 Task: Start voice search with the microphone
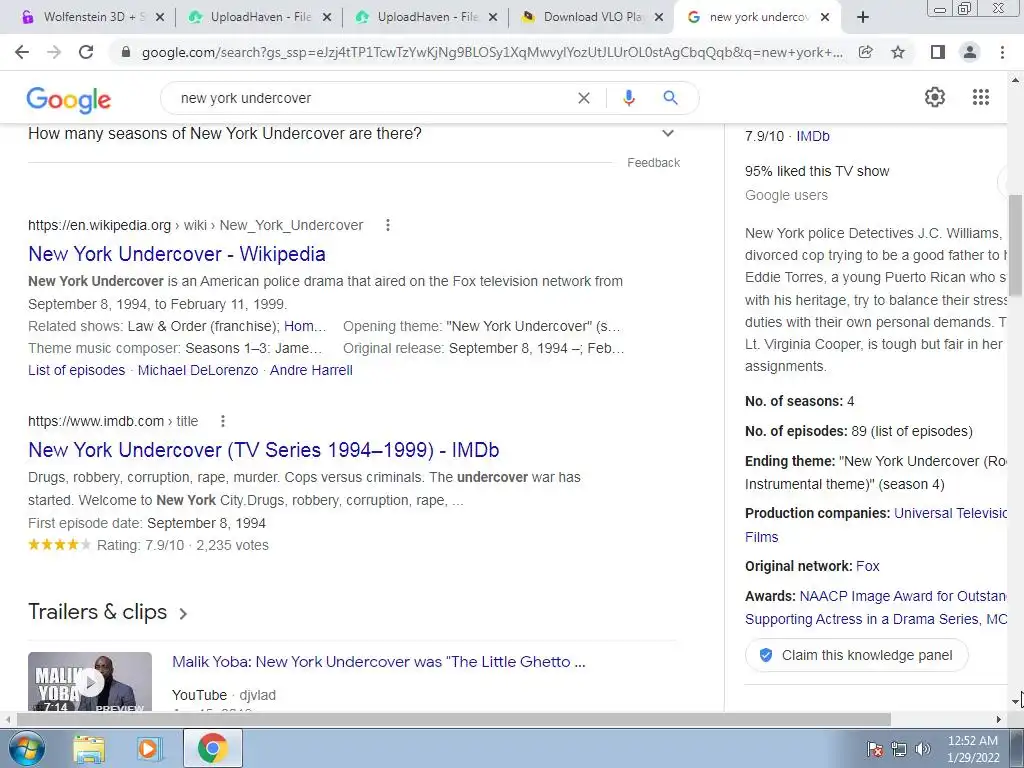(x=629, y=98)
